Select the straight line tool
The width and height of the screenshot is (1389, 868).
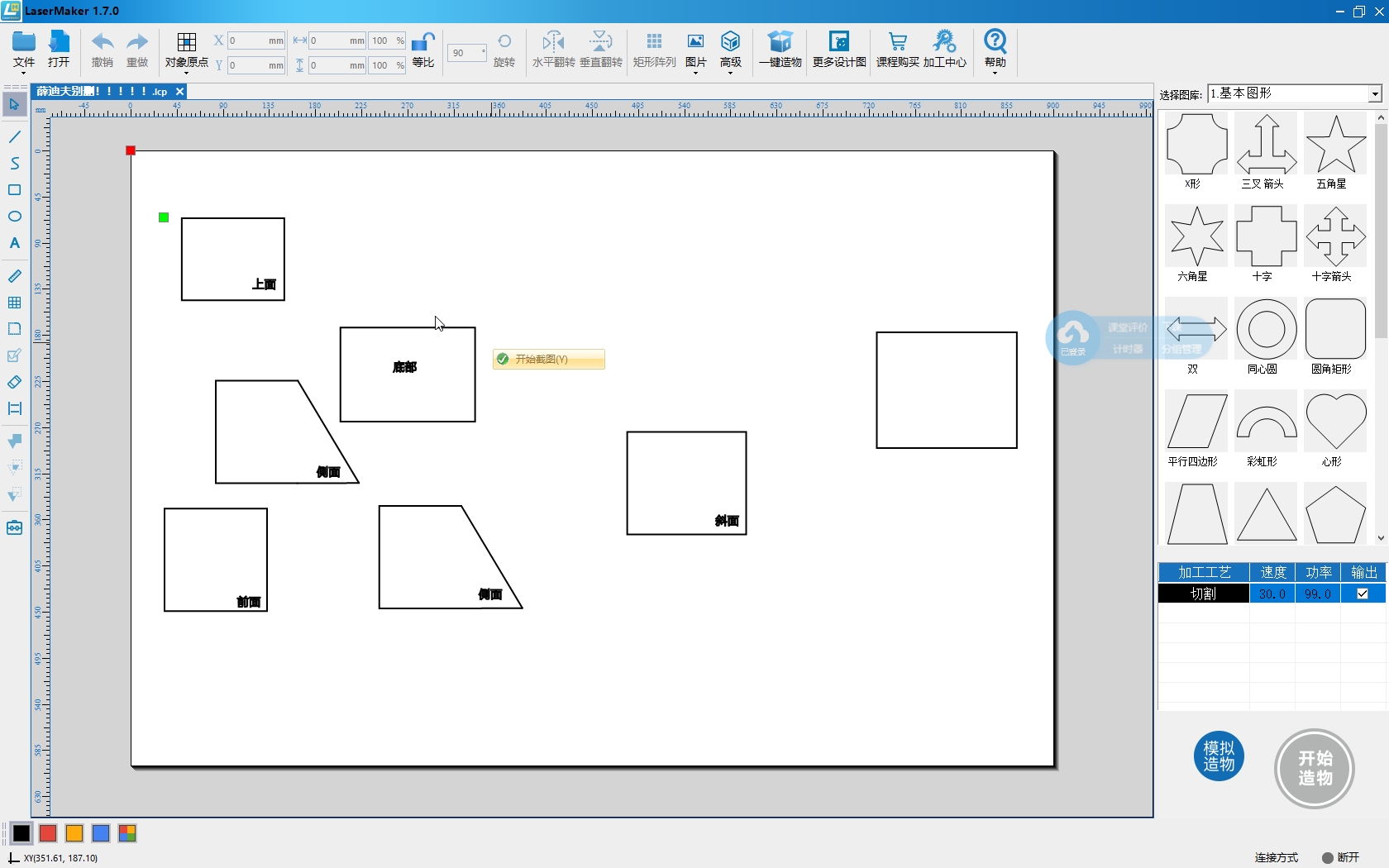[x=14, y=136]
